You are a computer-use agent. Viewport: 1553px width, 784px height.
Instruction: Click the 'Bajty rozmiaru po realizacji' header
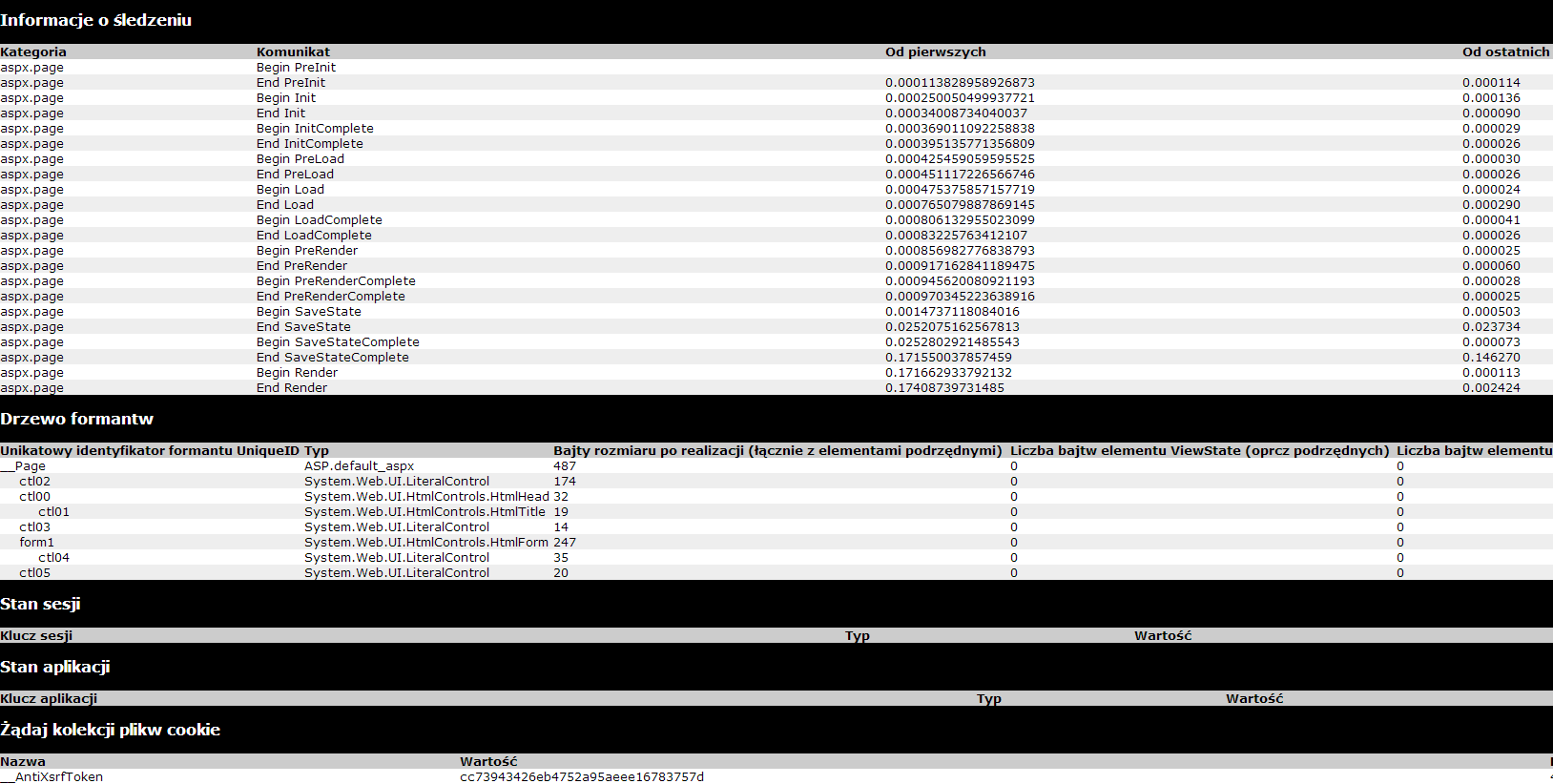pos(777,451)
